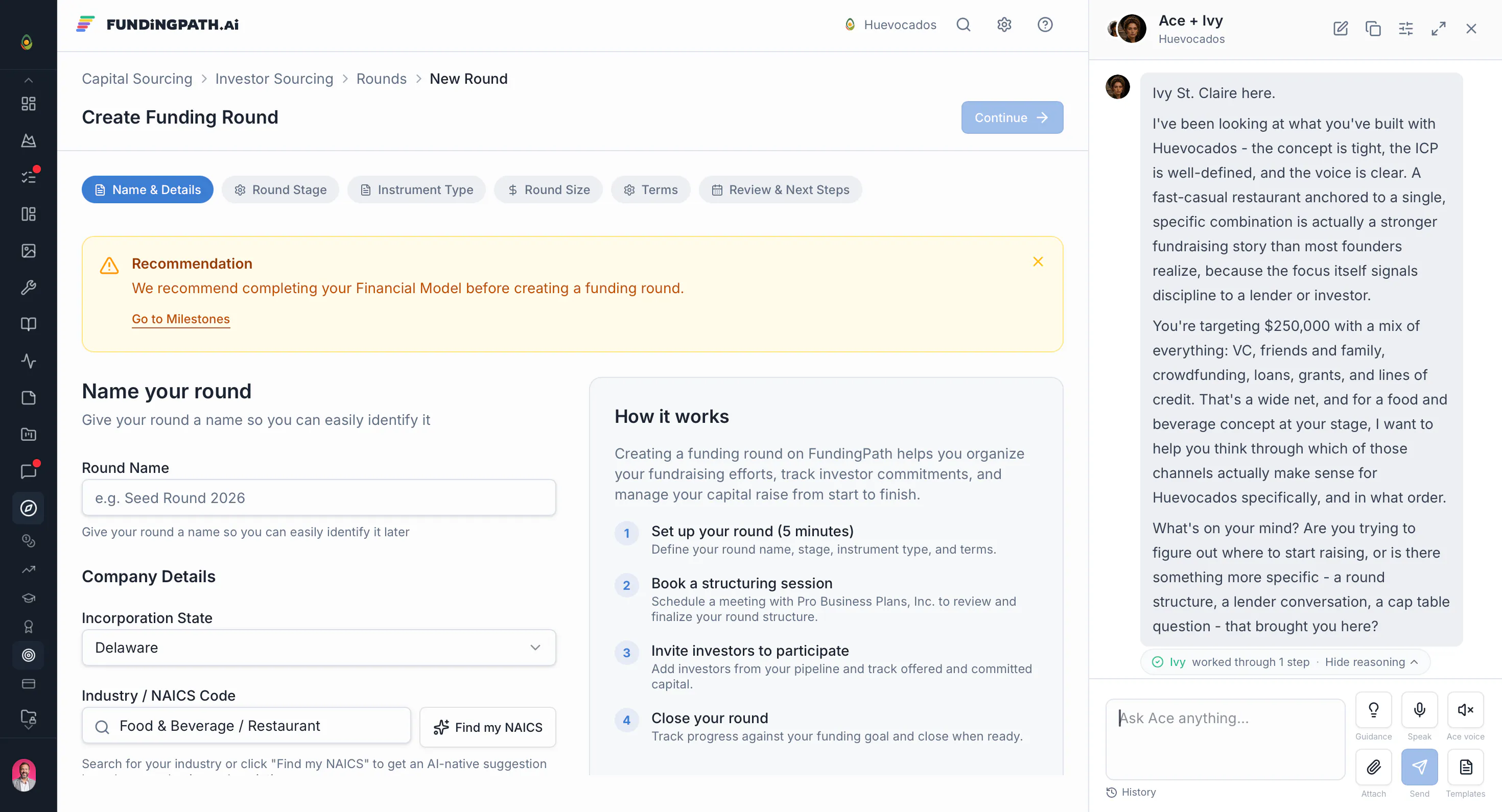
Task: Open the award ribbon icon in sidebar
Action: point(28,627)
